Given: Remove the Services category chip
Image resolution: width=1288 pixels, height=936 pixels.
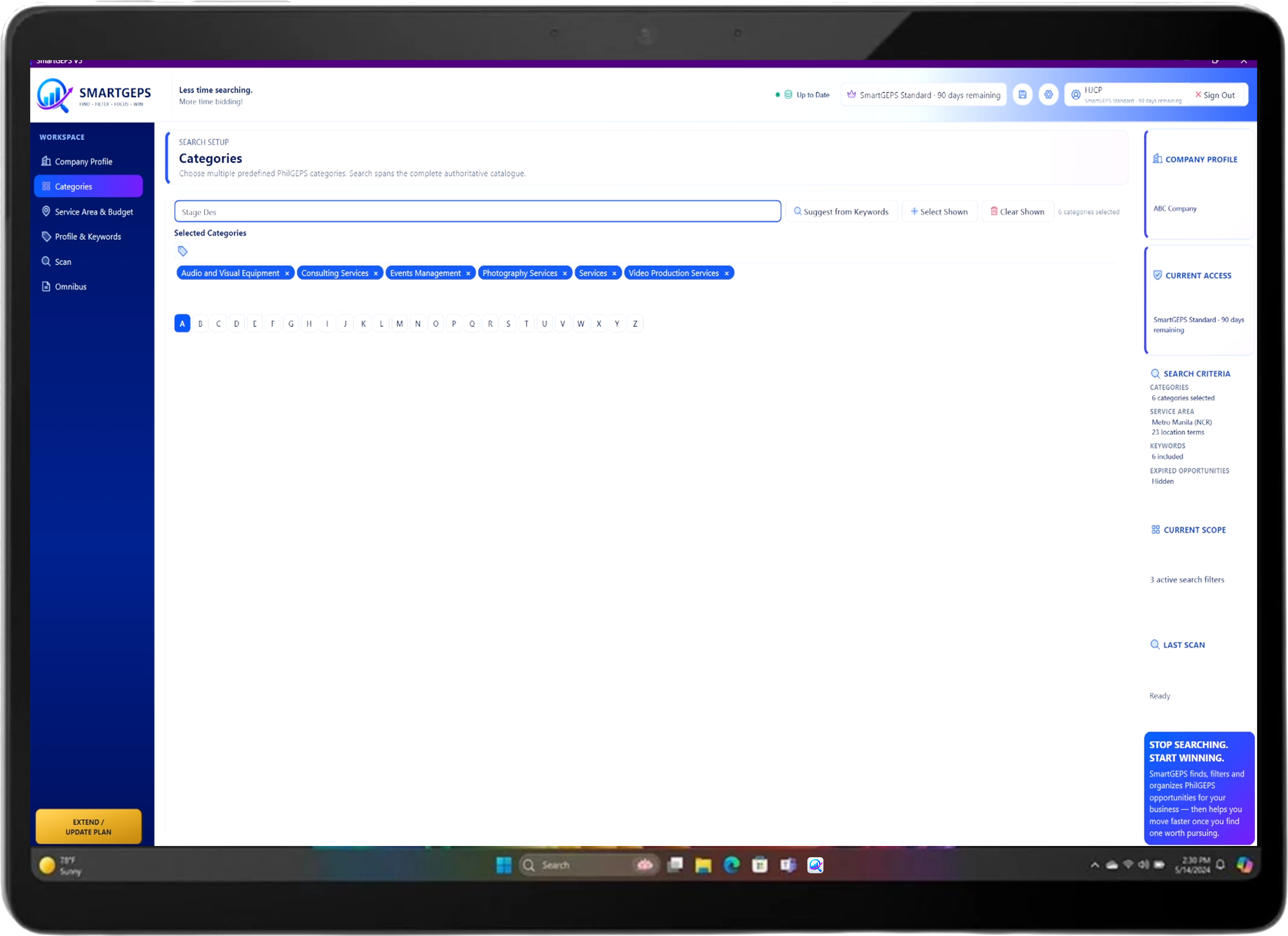Looking at the screenshot, I should click(614, 273).
